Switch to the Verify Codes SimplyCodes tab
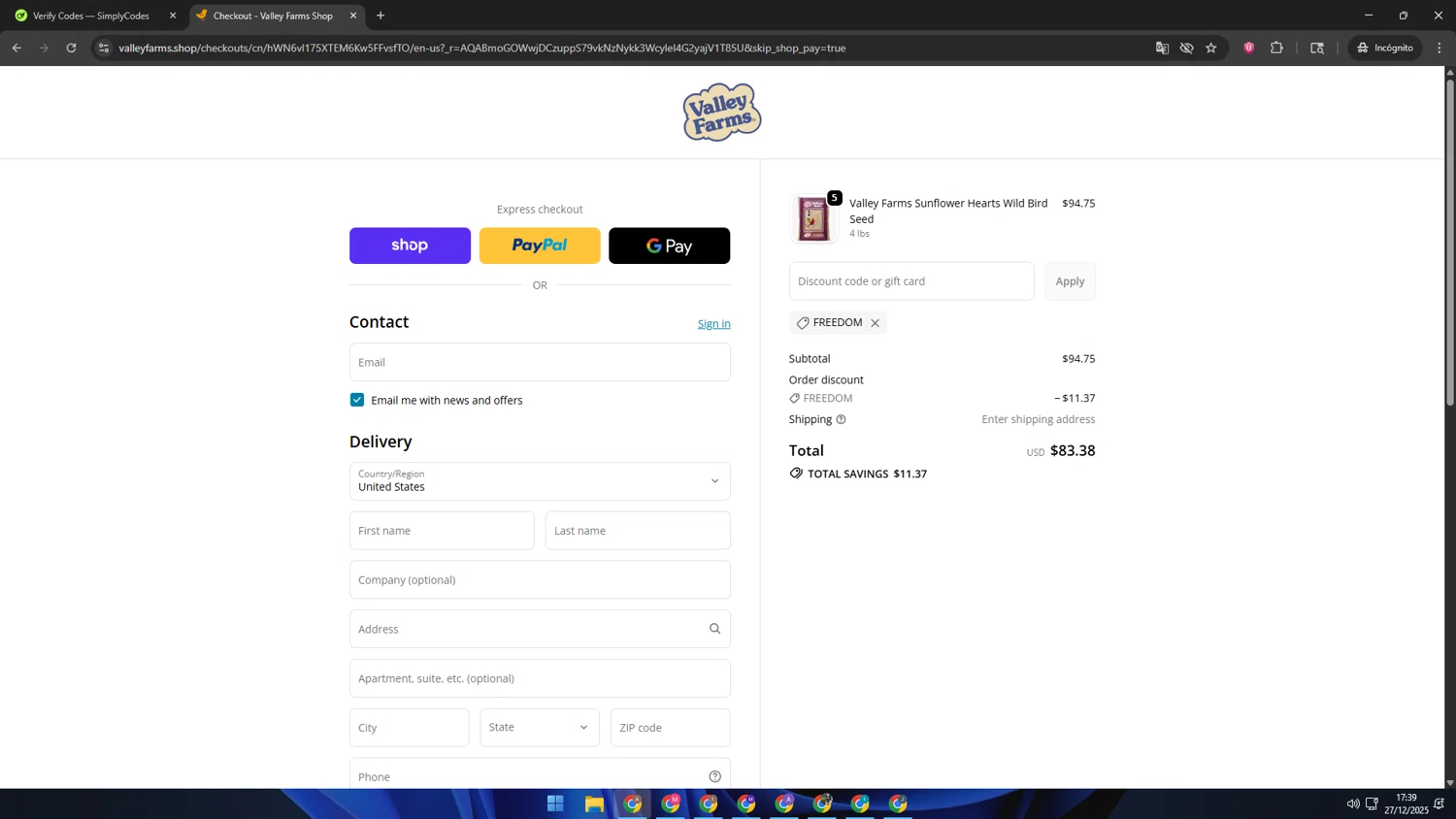This screenshot has height=819, width=1456. (x=91, y=16)
